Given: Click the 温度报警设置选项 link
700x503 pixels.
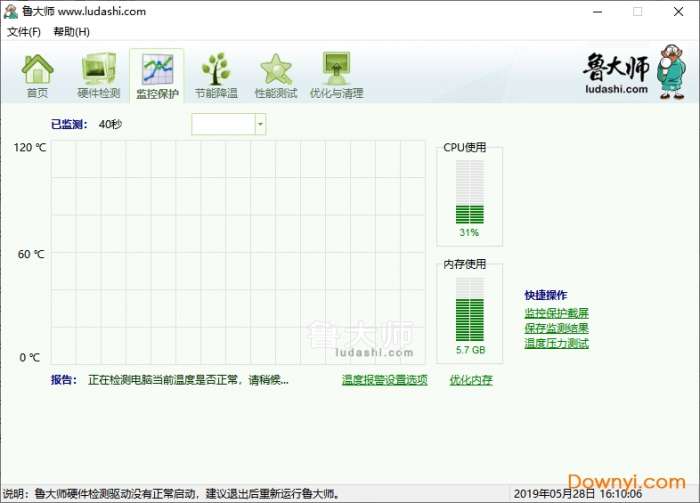Looking at the screenshot, I should (x=385, y=380).
